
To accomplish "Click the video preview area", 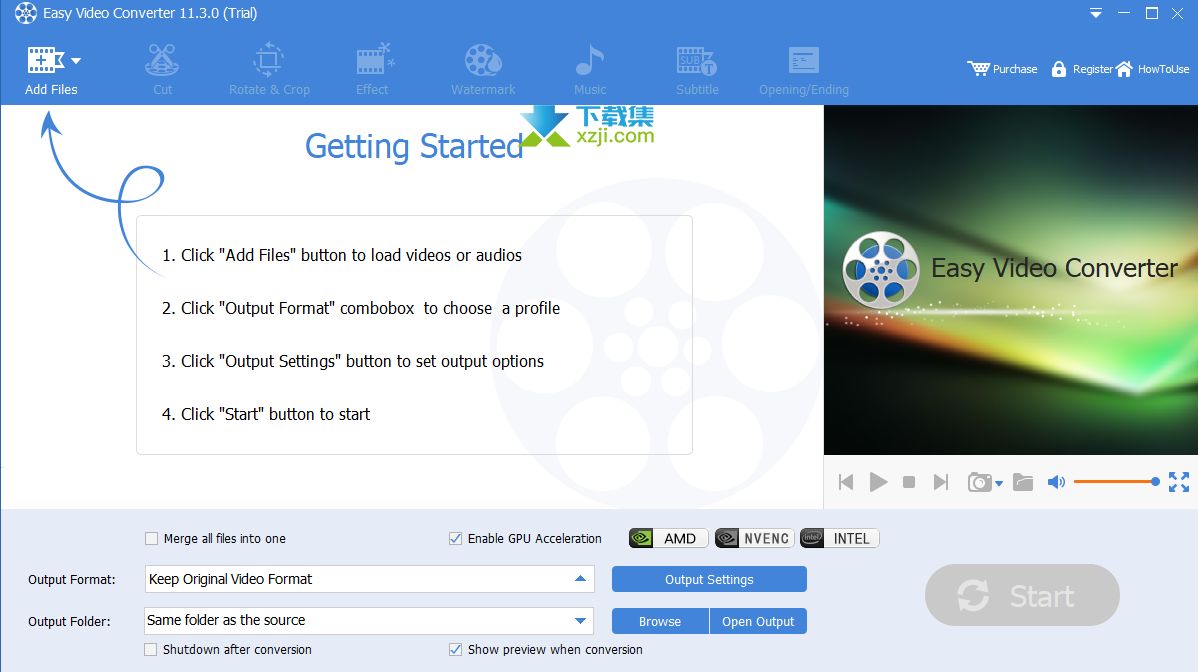I will pyautogui.click(x=1011, y=280).
